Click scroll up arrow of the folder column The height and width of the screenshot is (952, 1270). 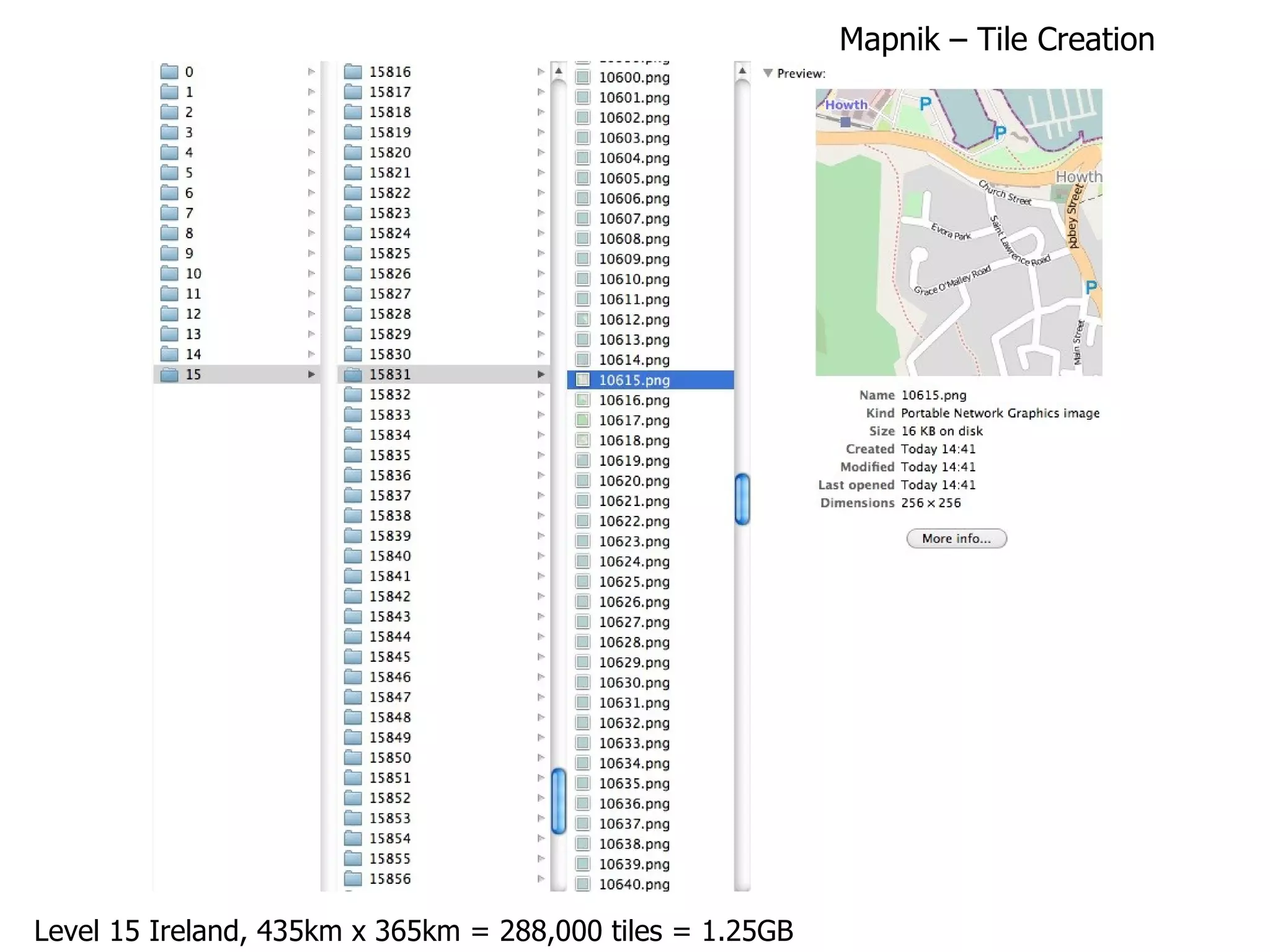click(558, 71)
